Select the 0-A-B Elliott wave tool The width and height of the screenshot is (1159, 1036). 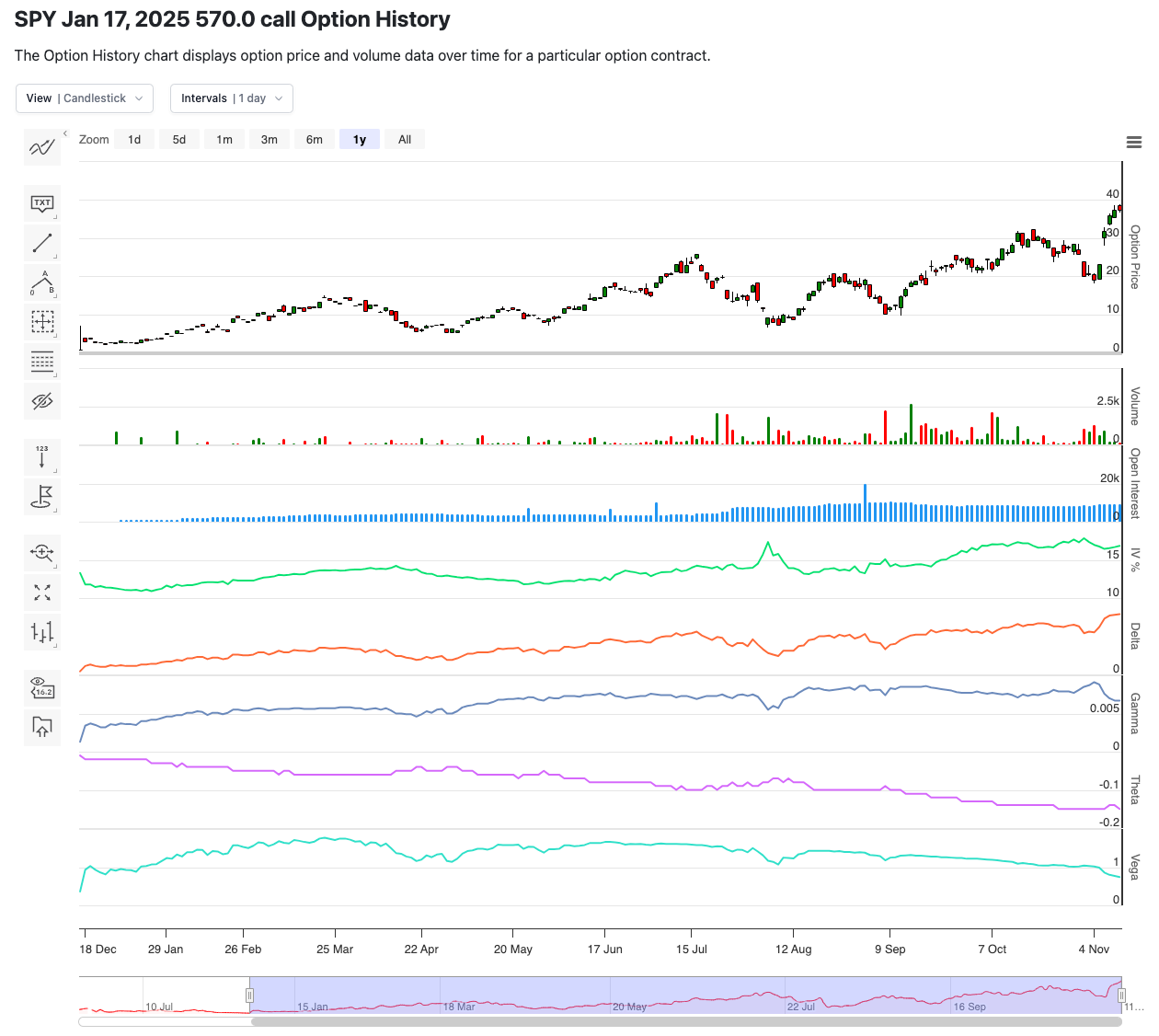pos(42,282)
